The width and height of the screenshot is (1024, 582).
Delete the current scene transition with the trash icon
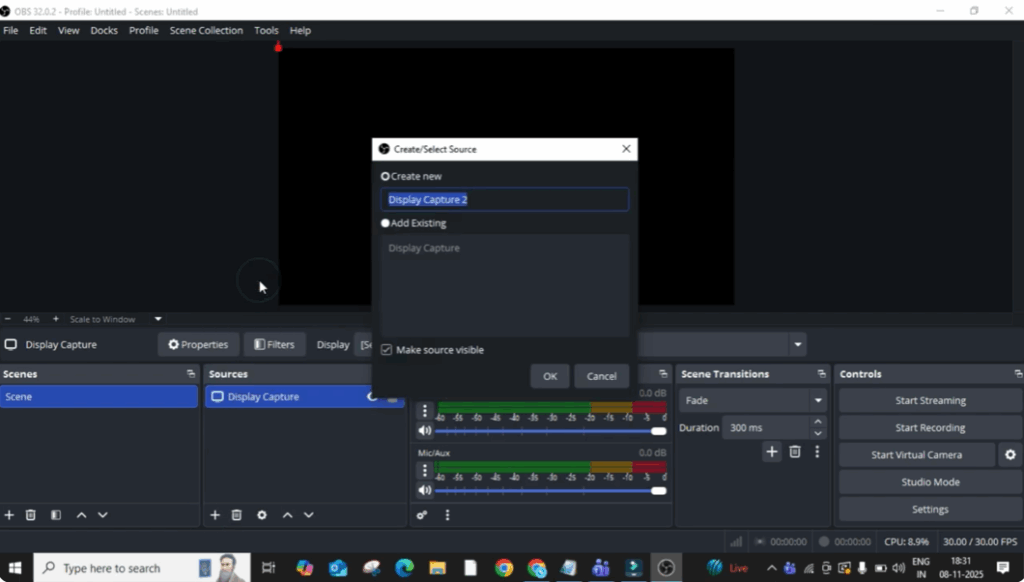[795, 452]
